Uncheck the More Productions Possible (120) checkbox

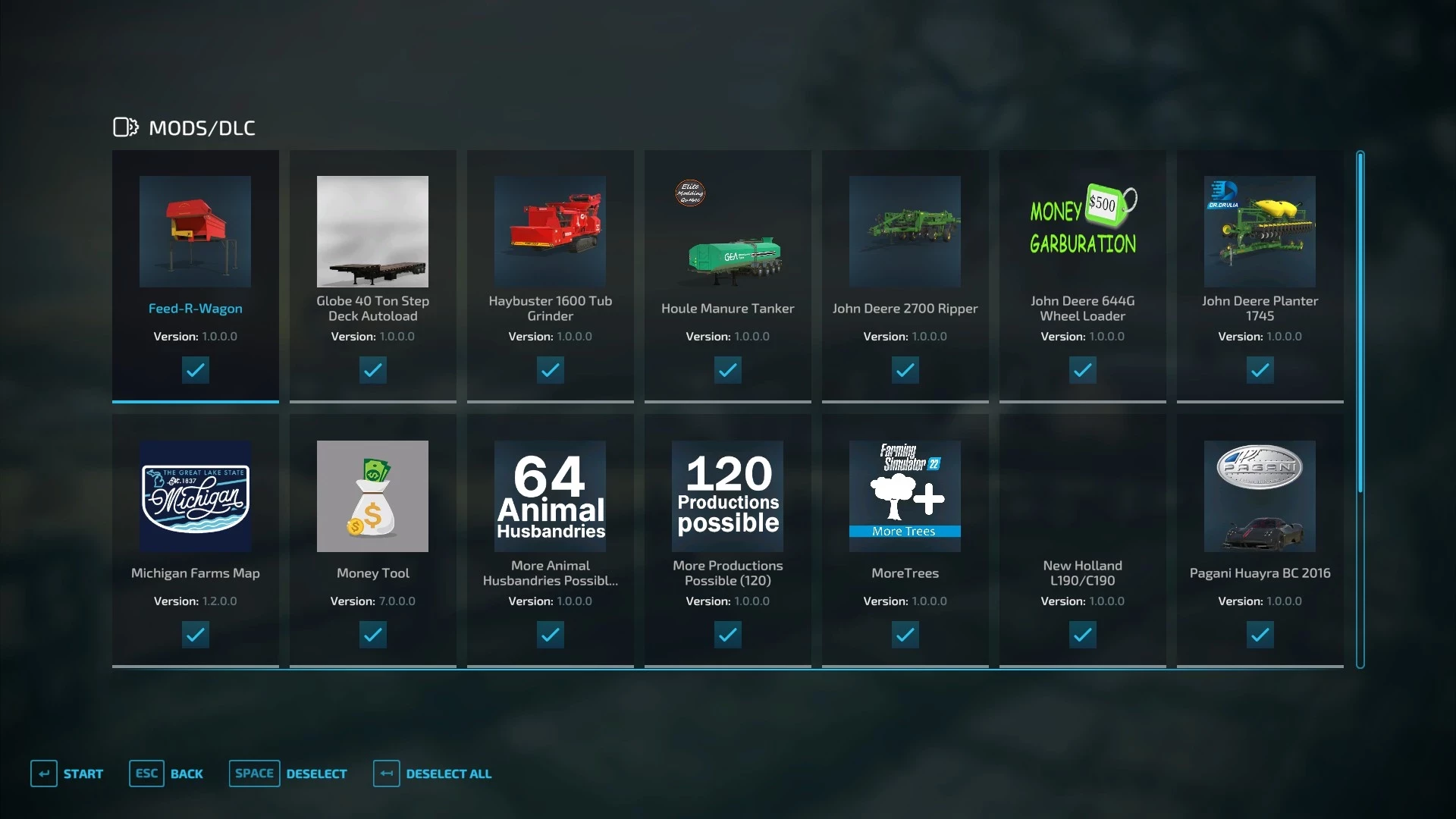pos(727,635)
